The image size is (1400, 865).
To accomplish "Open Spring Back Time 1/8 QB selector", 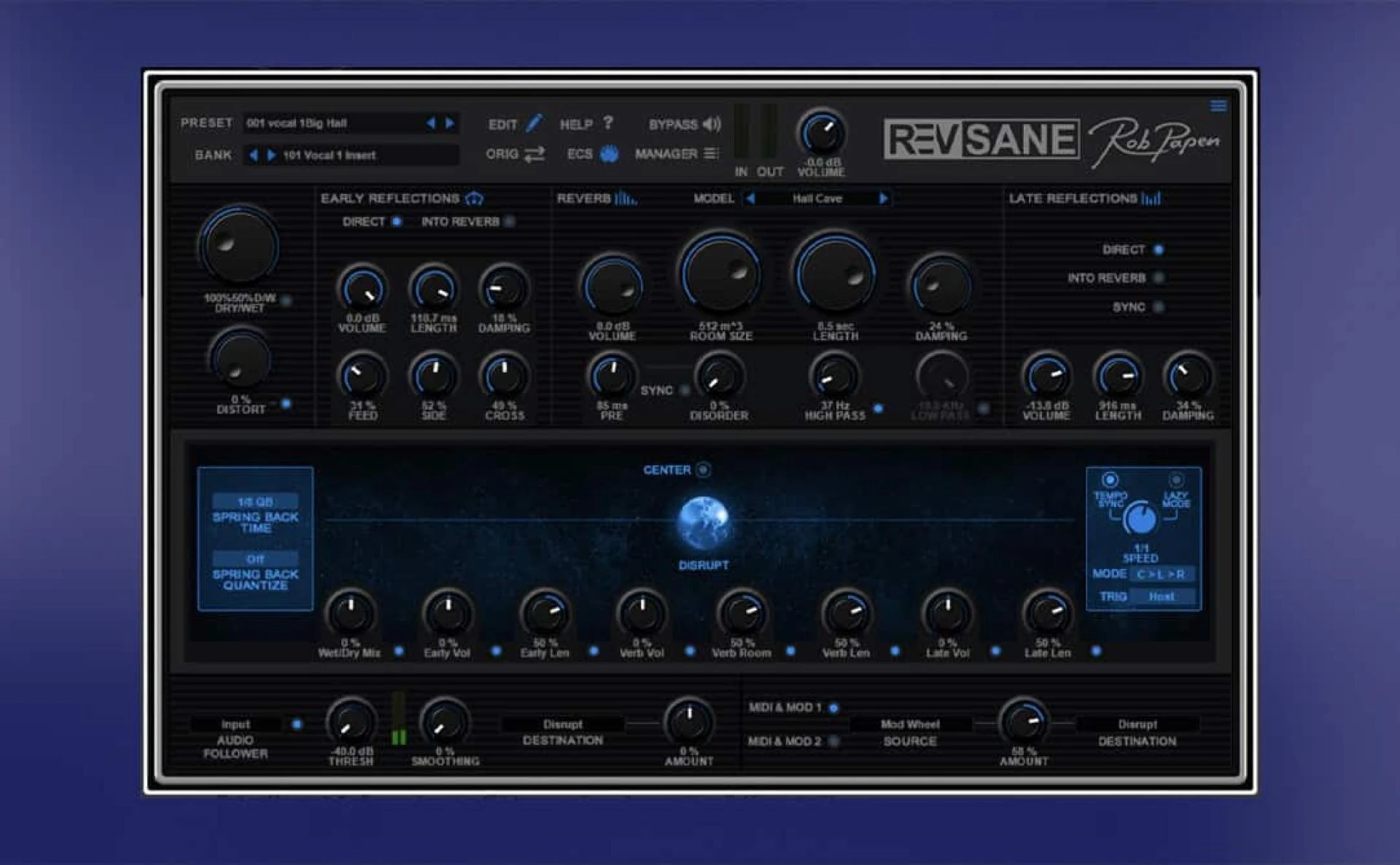I will (x=255, y=502).
